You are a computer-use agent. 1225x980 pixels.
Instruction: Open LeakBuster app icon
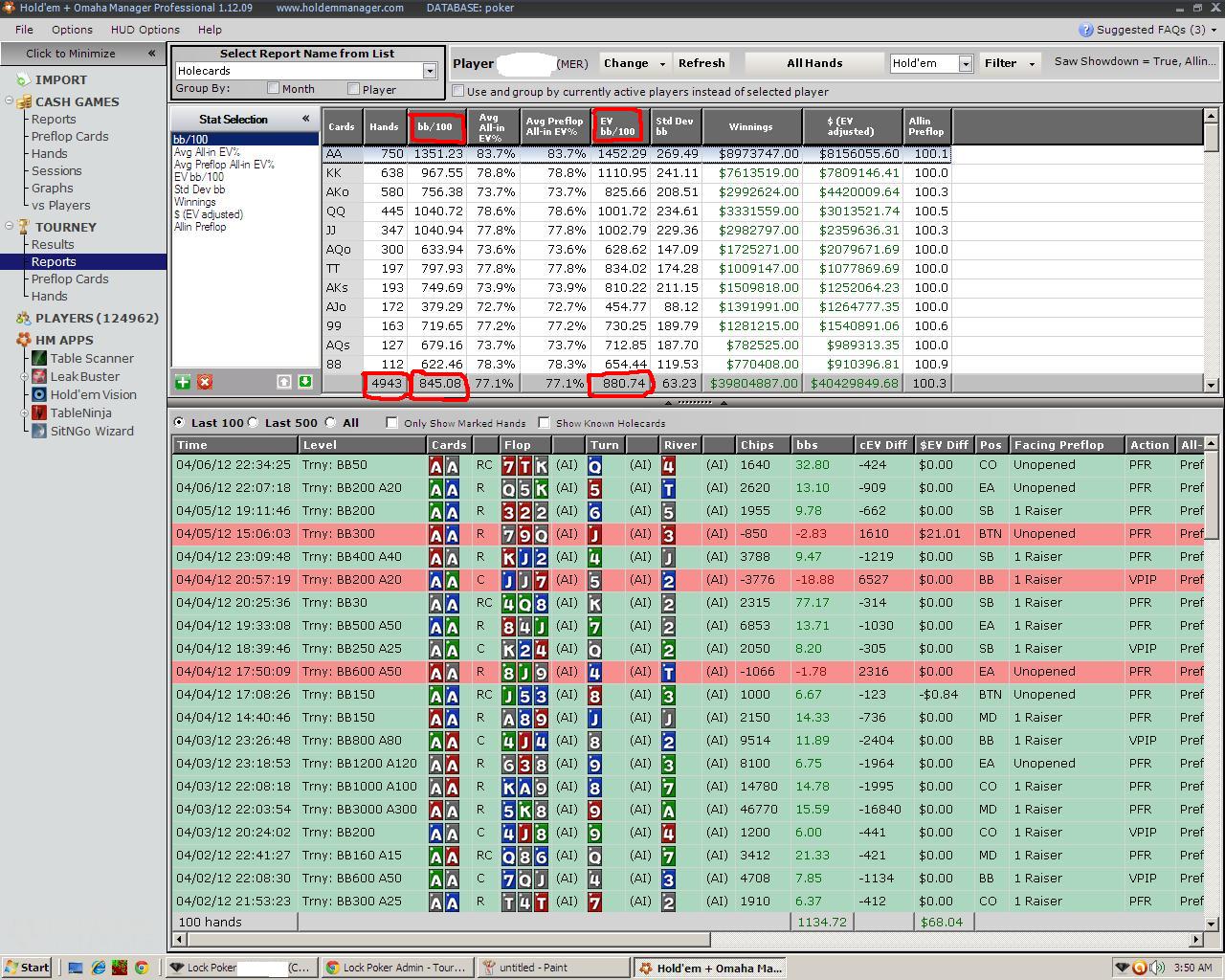39,376
